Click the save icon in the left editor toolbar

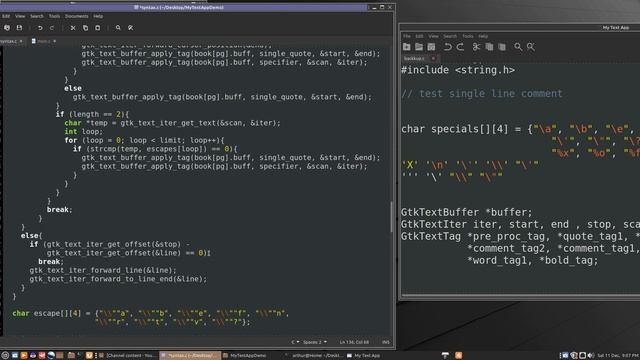point(19,28)
